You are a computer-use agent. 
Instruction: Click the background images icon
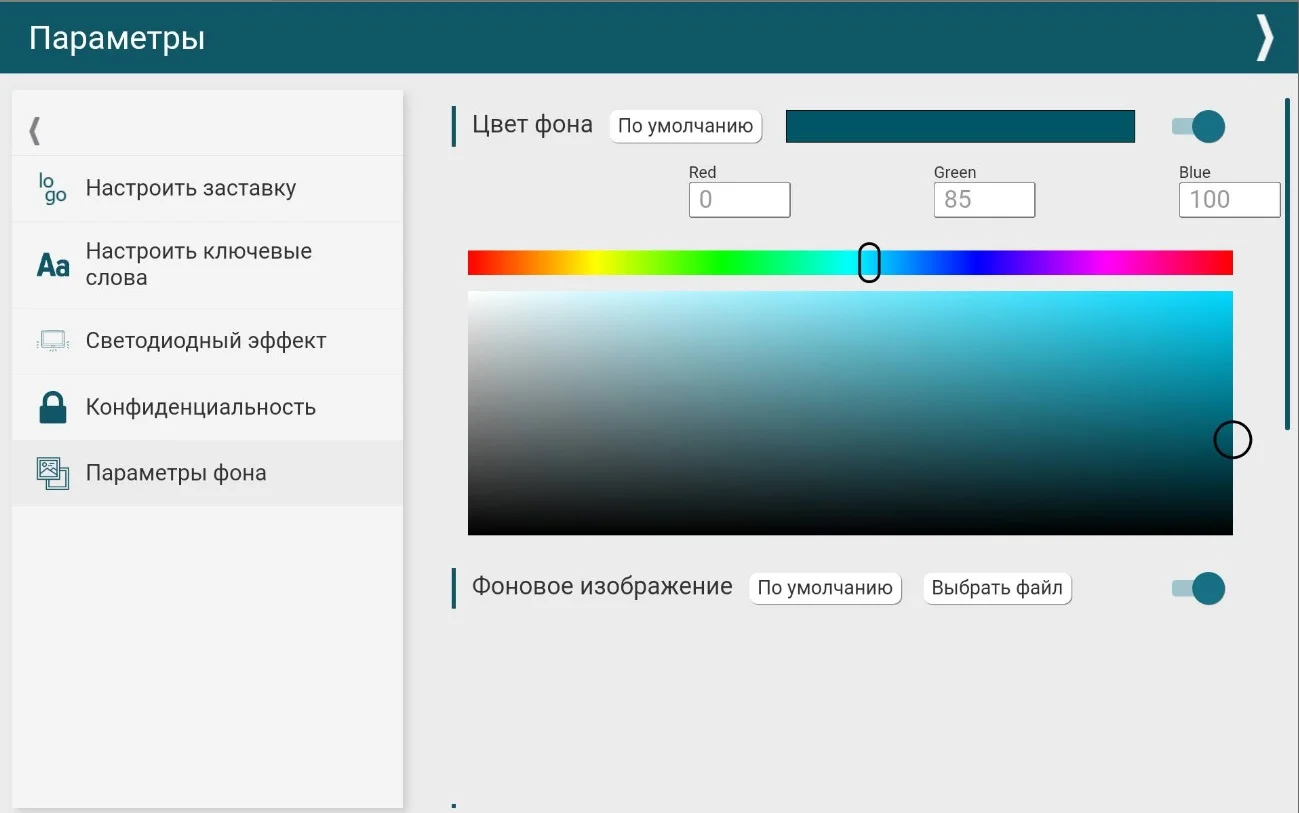pos(52,472)
